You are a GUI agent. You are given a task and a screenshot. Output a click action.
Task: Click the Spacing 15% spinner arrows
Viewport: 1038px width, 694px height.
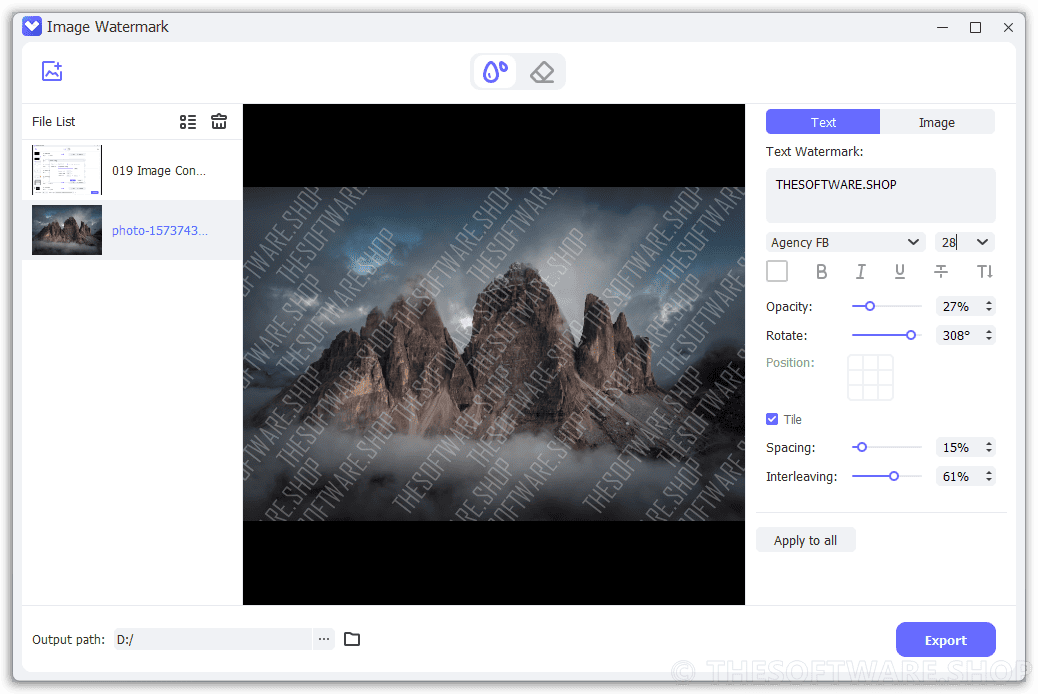click(988, 448)
